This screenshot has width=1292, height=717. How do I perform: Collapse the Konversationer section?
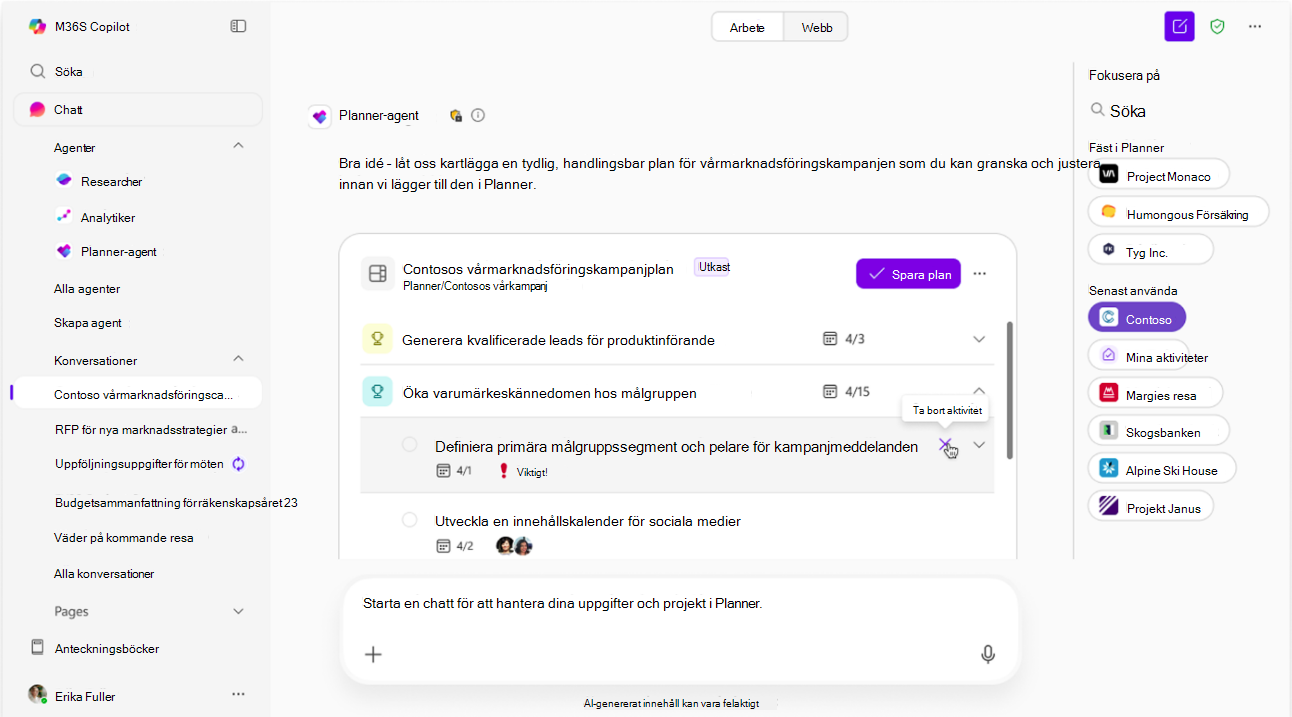click(x=238, y=358)
